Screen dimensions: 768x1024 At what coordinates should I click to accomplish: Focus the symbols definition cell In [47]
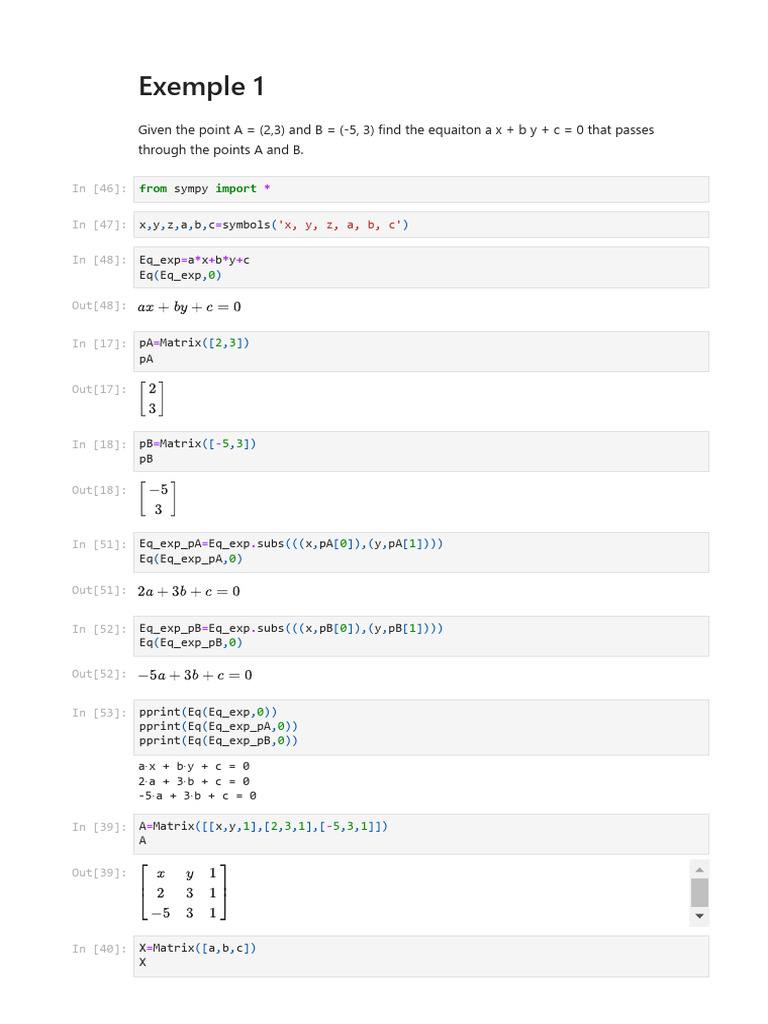[x=421, y=225]
